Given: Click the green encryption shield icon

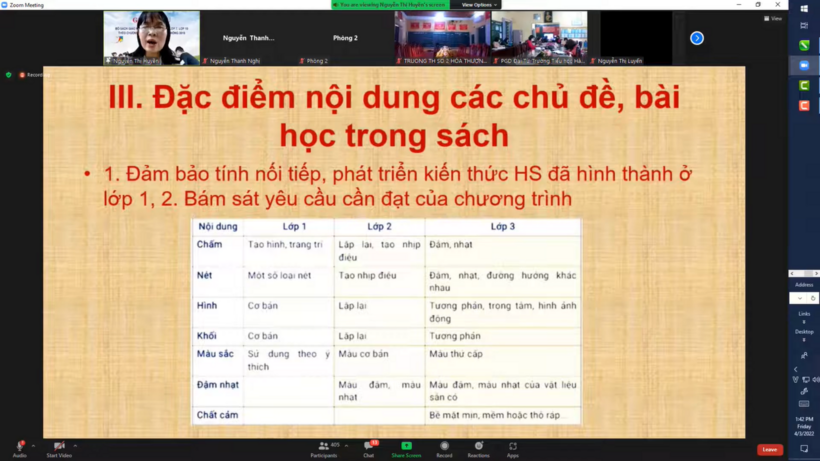Looking at the screenshot, I should coord(9,75).
